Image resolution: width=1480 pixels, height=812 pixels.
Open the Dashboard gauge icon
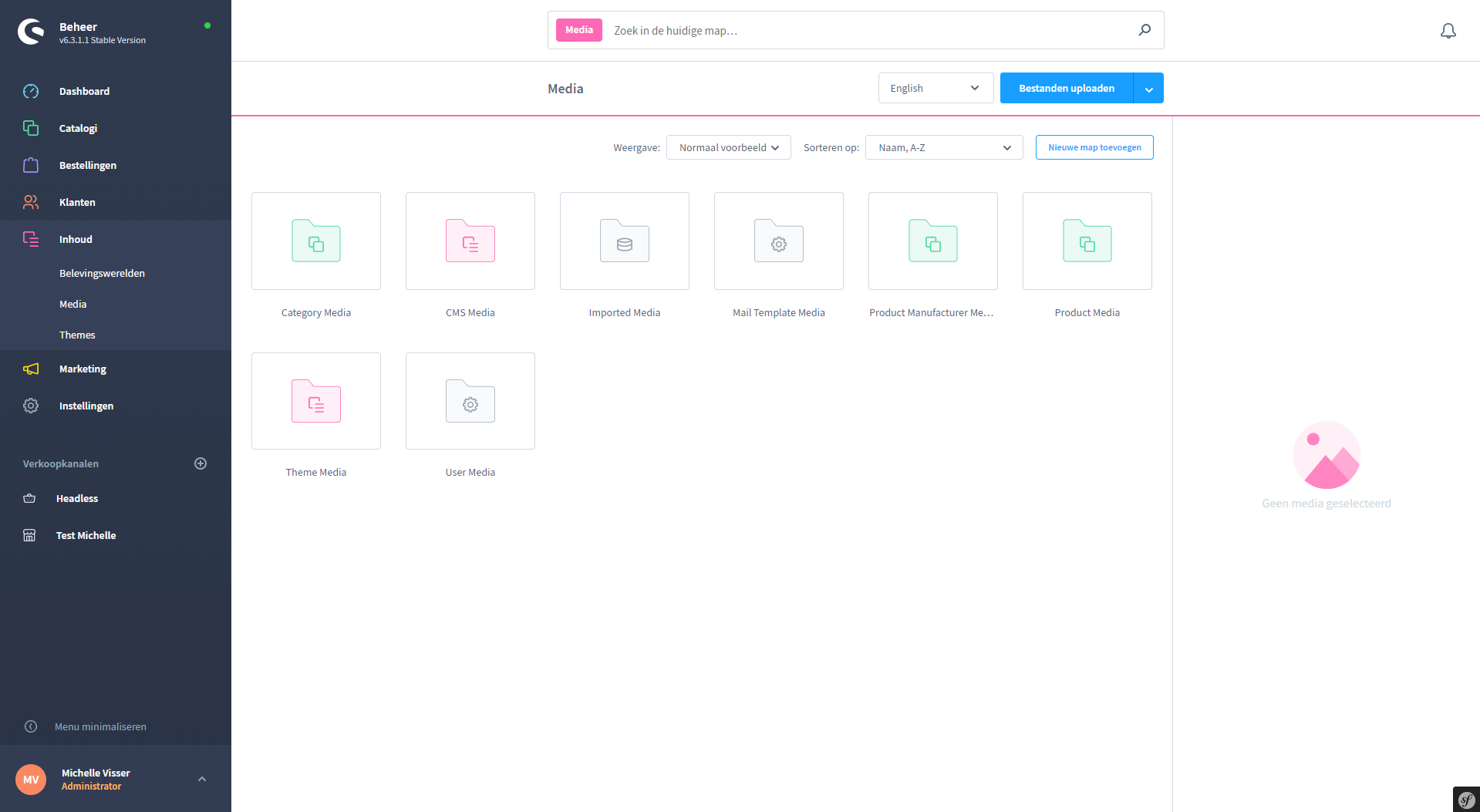click(31, 91)
